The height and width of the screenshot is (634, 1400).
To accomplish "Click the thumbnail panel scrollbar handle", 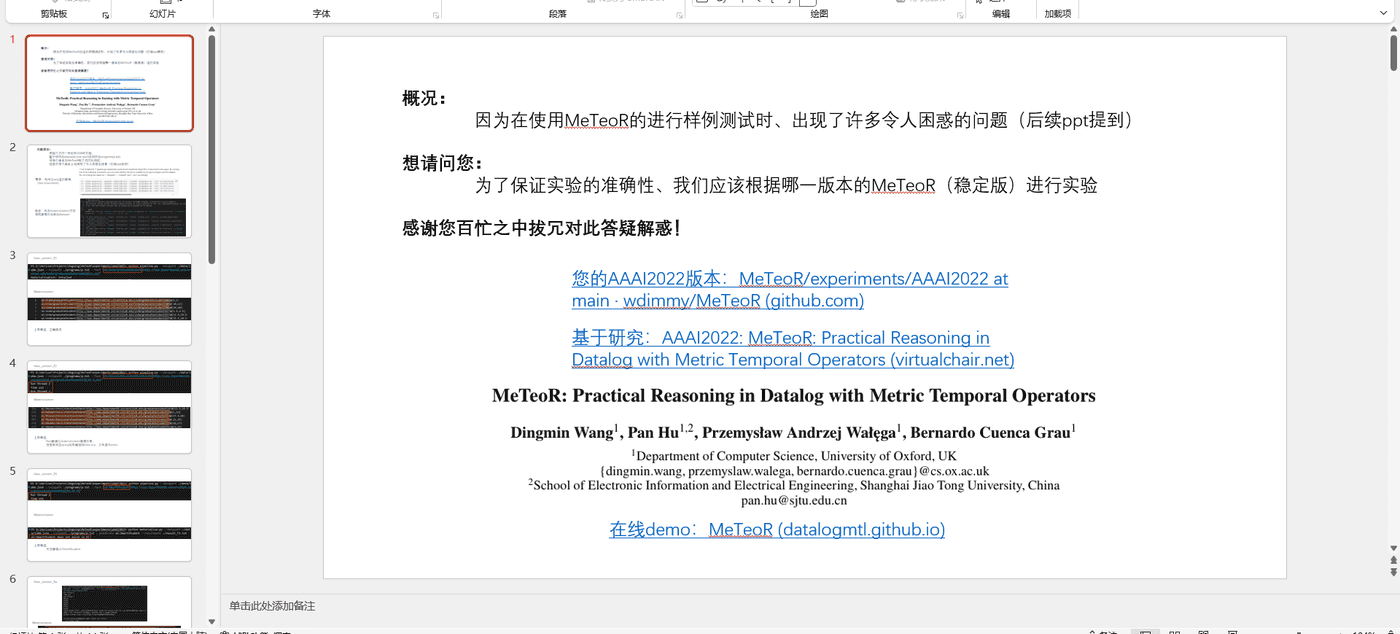I will click(212, 150).
